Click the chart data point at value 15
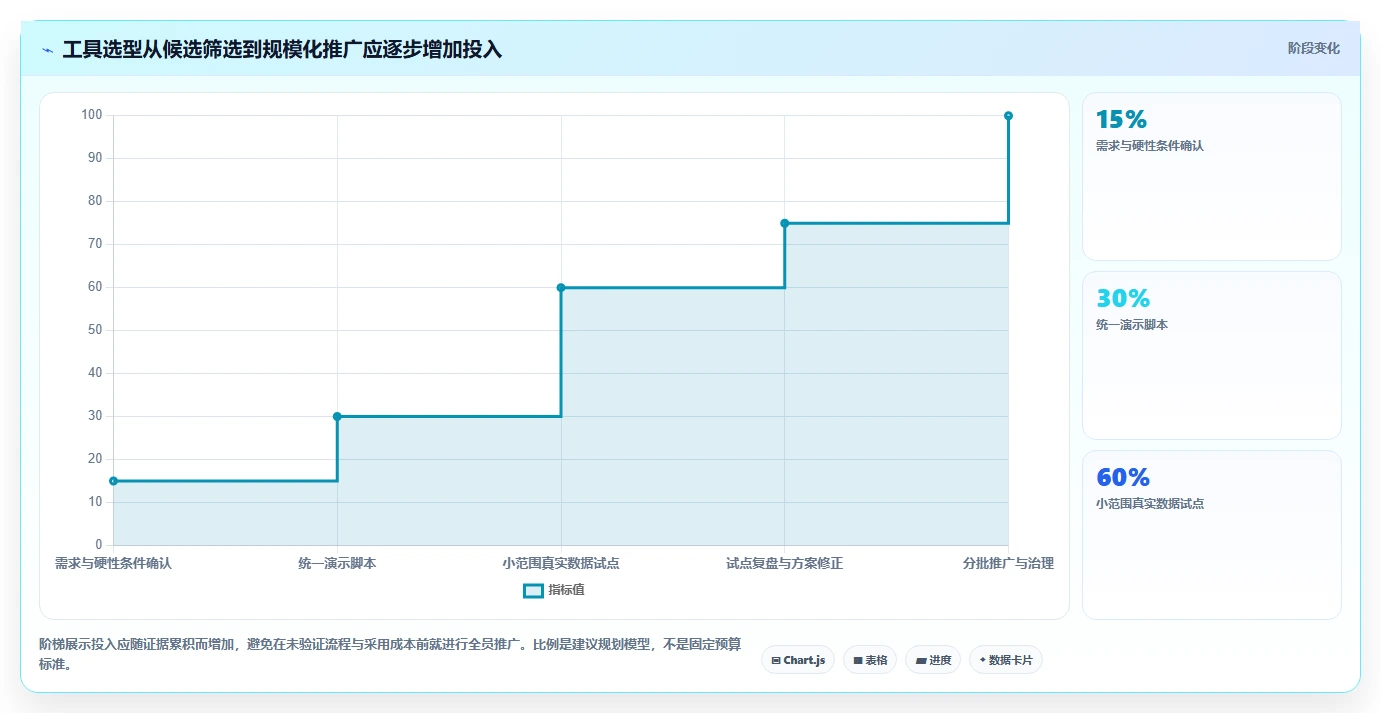The height and width of the screenshot is (713, 1381). coord(113,481)
